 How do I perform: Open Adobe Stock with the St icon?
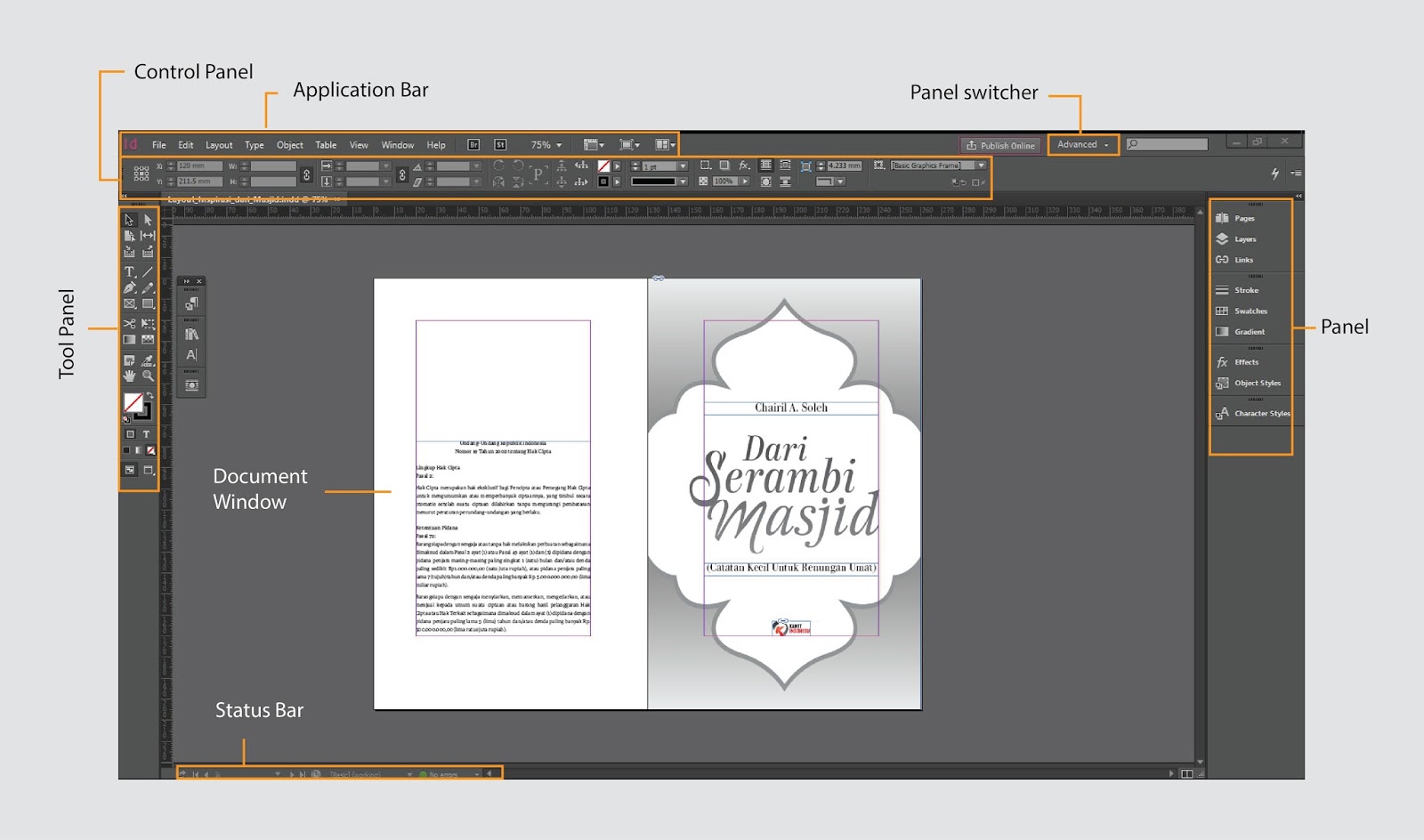point(500,145)
